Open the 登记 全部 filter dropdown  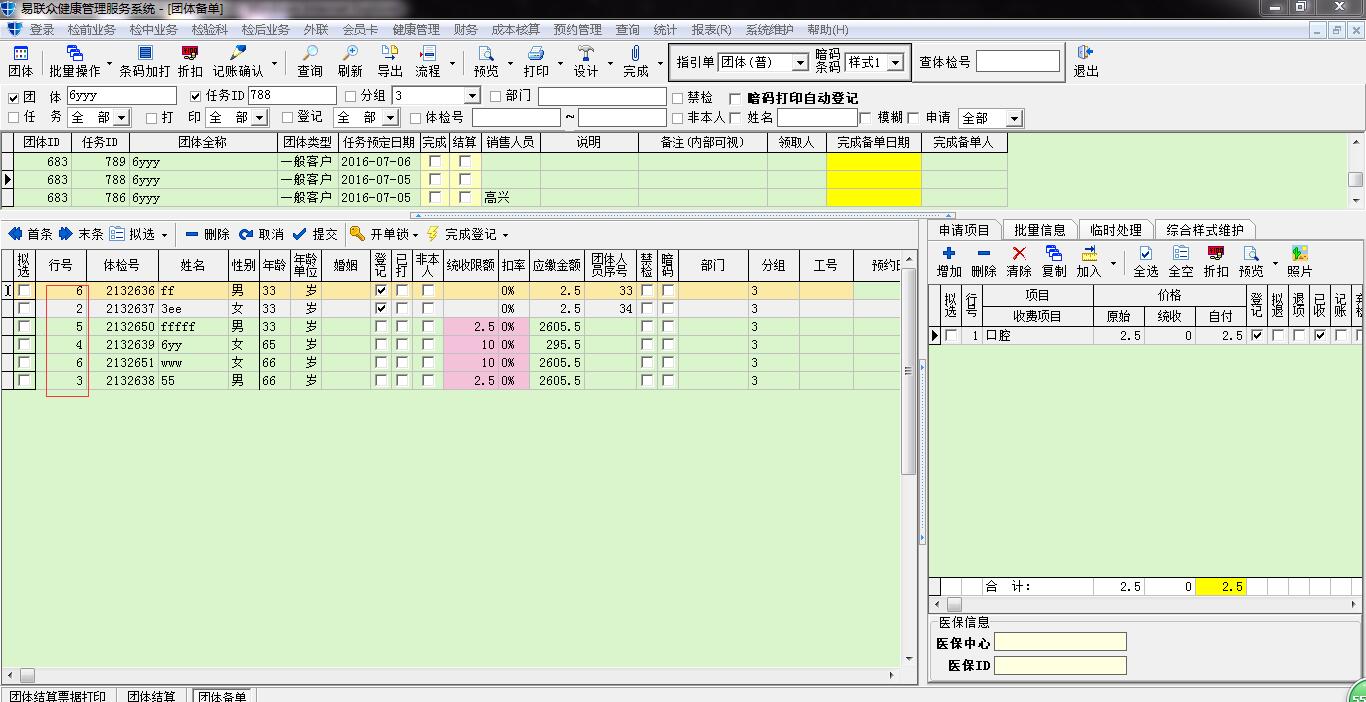coord(390,118)
